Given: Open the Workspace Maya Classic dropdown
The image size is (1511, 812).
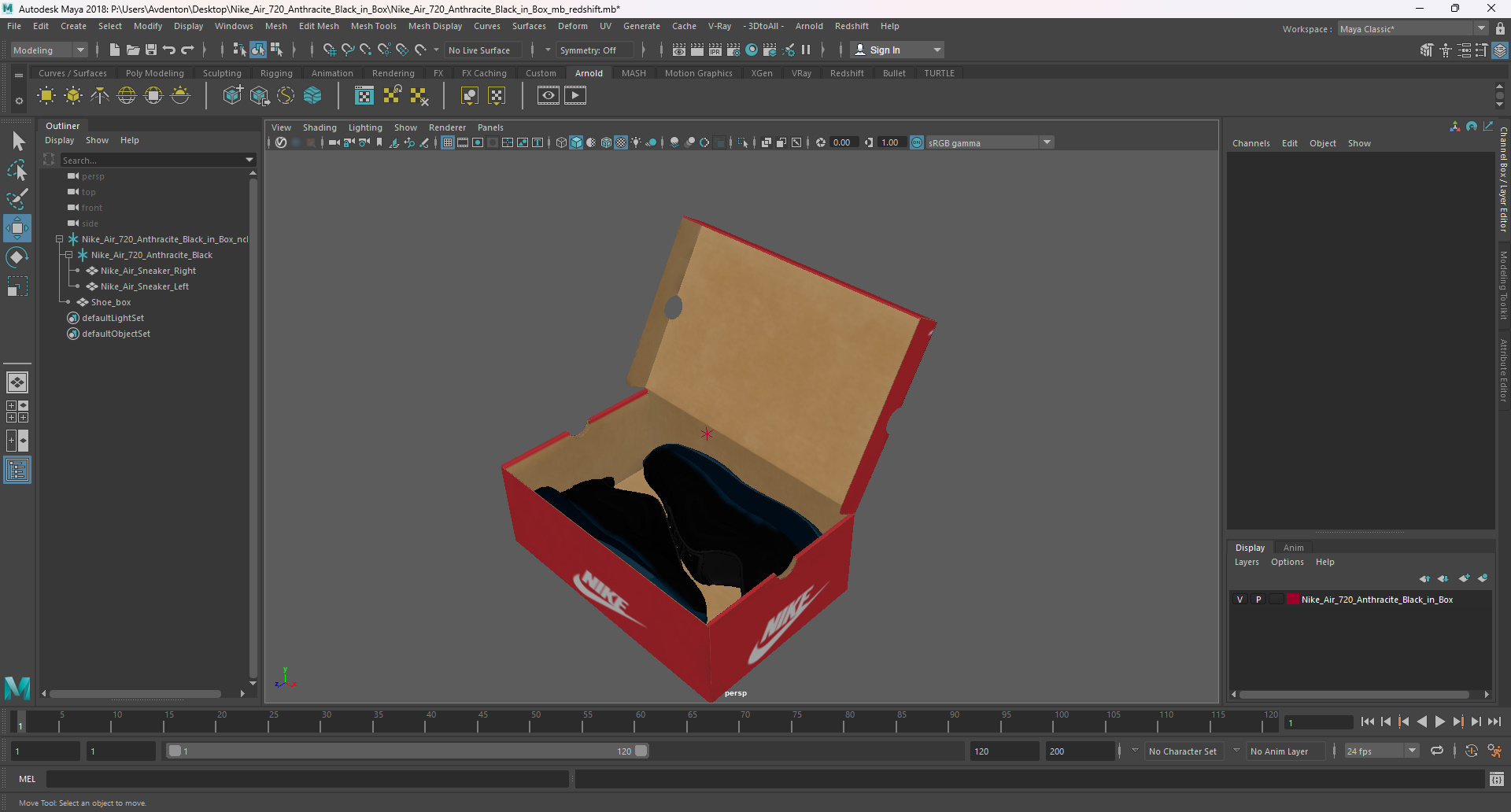Looking at the screenshot, I should click(x=1413, y=28).
